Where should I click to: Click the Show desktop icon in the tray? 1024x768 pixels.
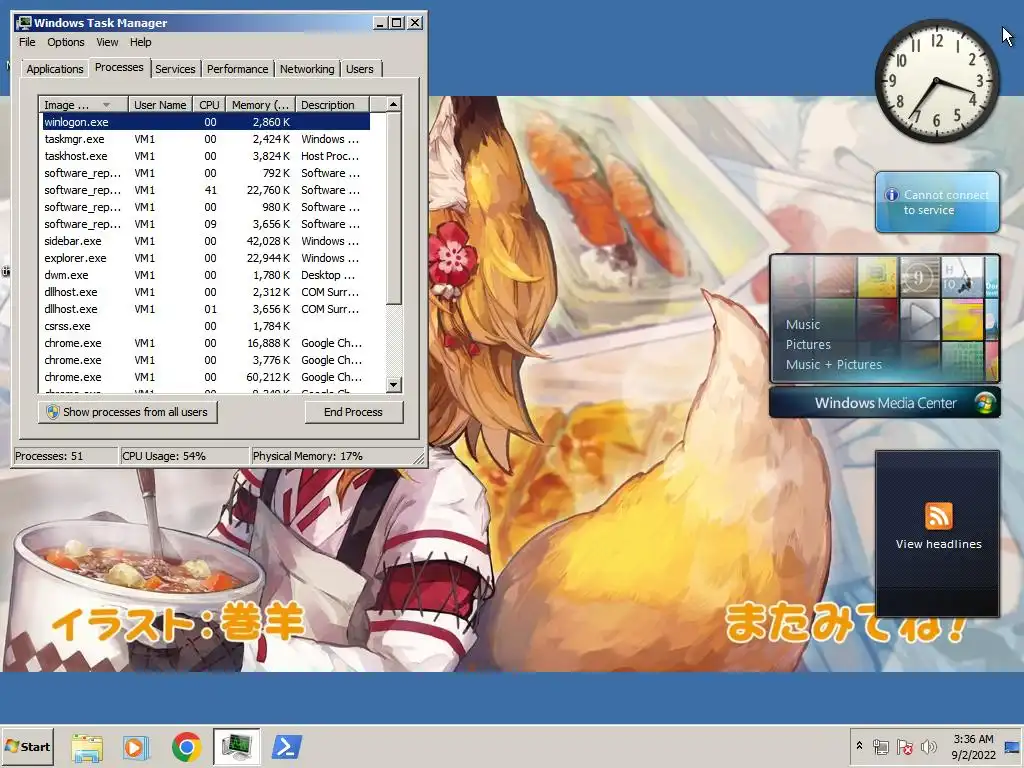pos(1012,746)
